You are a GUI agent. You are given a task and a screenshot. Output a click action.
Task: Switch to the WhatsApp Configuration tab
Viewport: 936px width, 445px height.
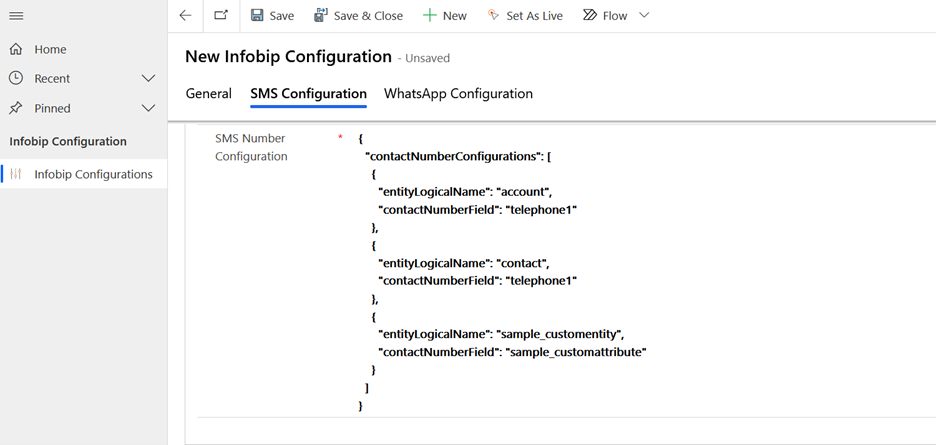[458, 94]
